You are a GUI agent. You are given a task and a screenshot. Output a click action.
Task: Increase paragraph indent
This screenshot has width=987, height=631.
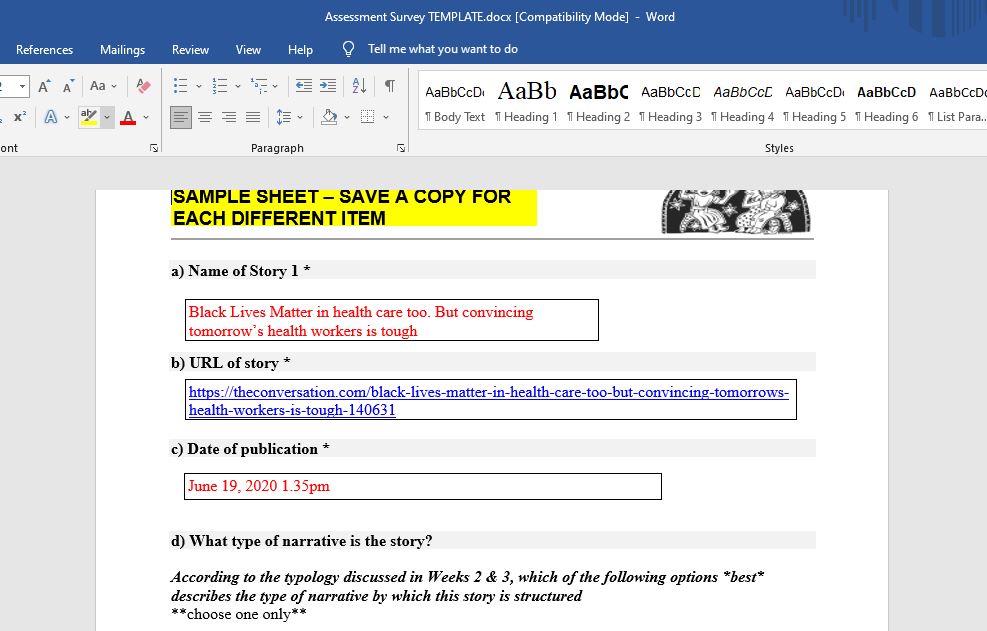coord(328,86)
